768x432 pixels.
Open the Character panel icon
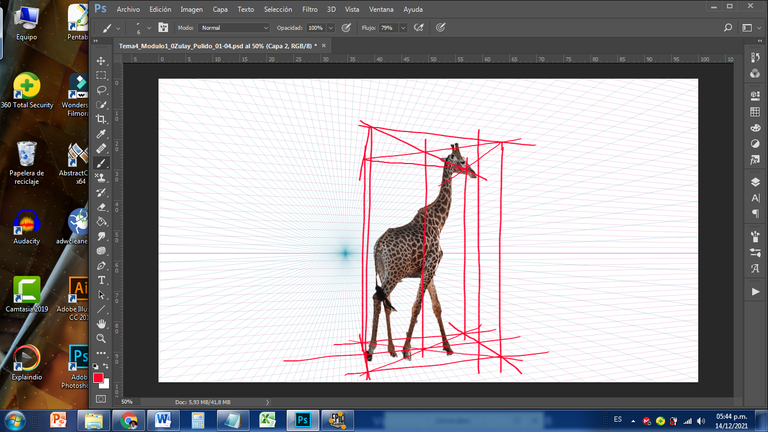755,198
